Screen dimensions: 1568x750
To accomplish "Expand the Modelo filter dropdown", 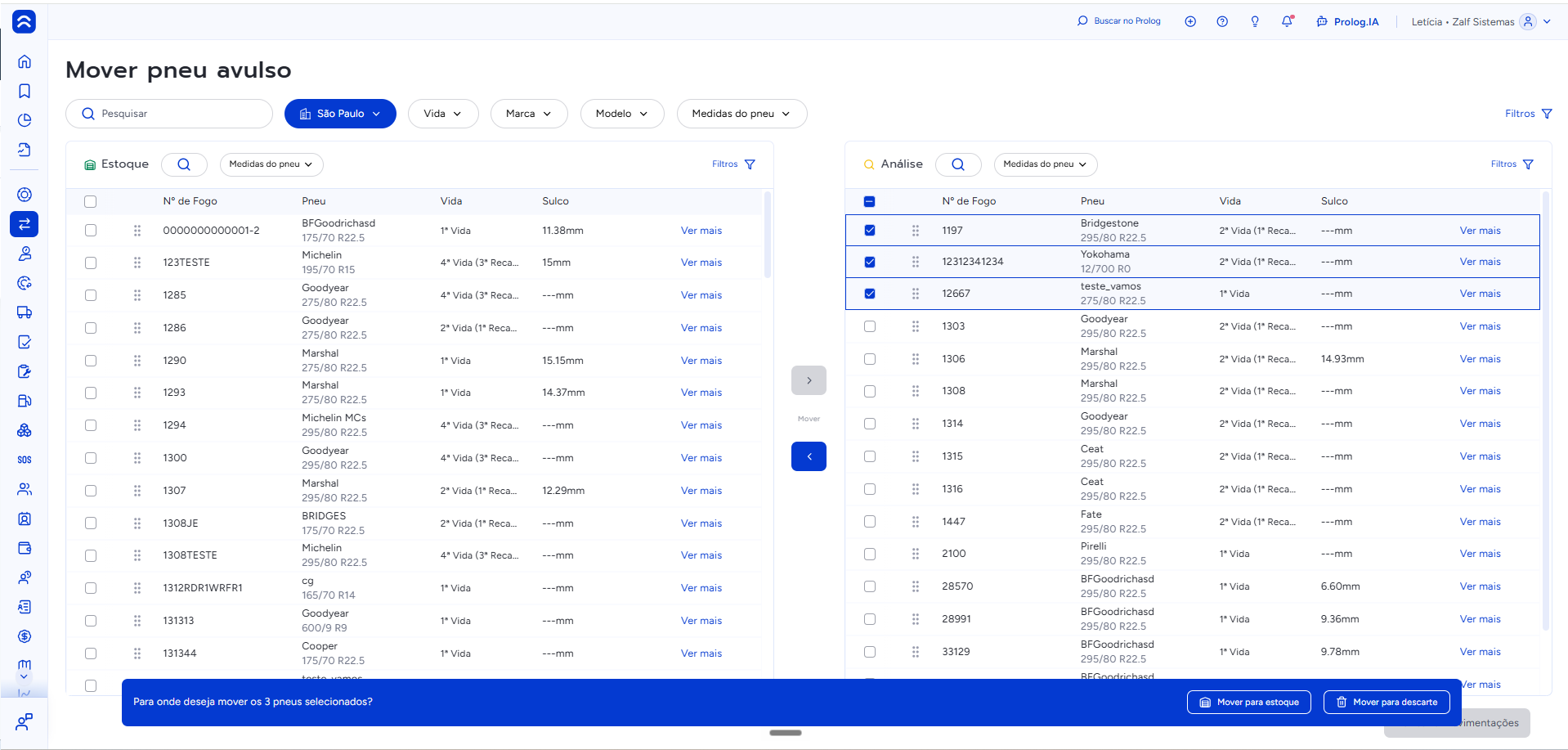I will [x=622, y=114].
